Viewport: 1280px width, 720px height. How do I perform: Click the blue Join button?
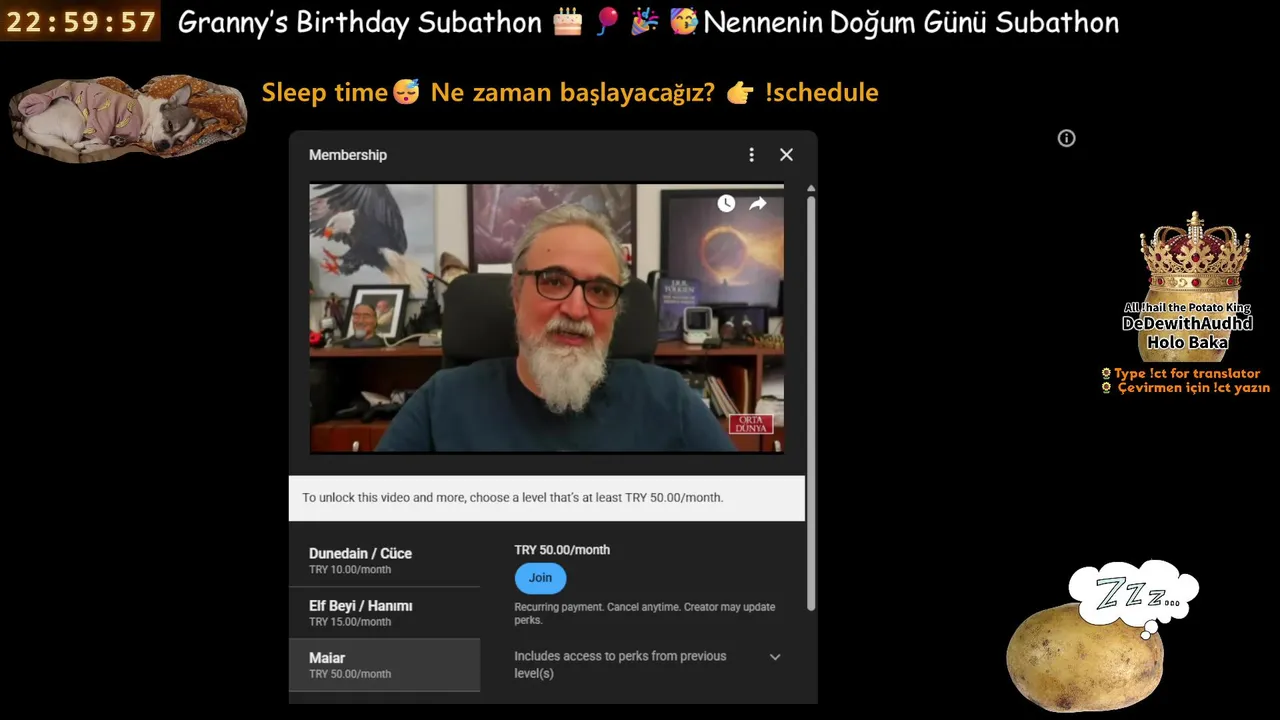click(540, 578)
